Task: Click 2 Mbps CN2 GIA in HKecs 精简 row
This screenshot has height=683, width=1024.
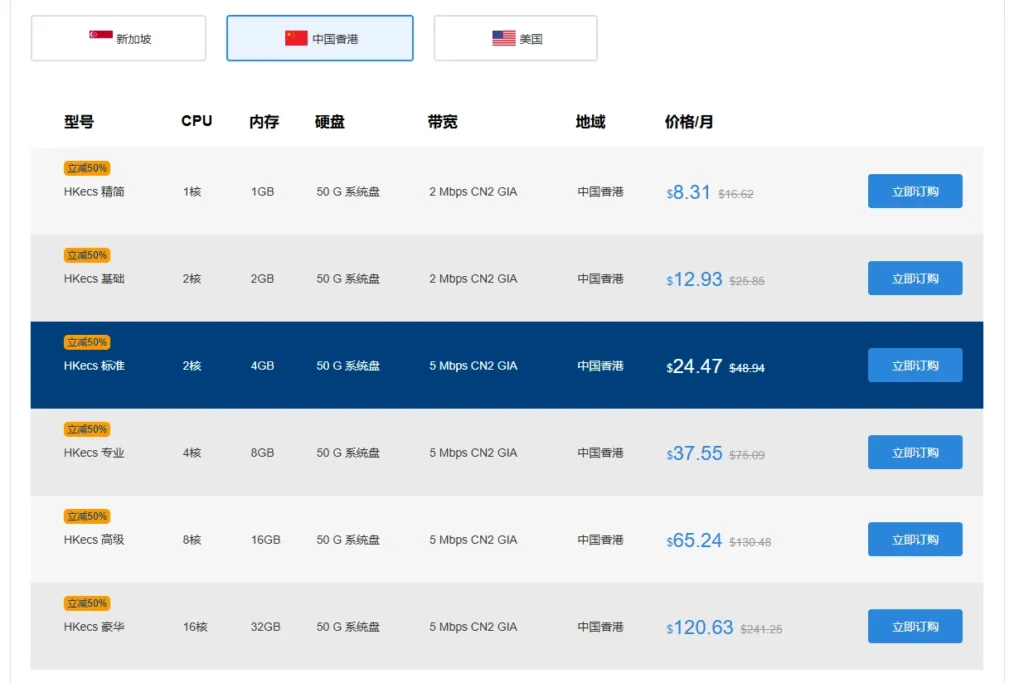Action: pos(473,192)
